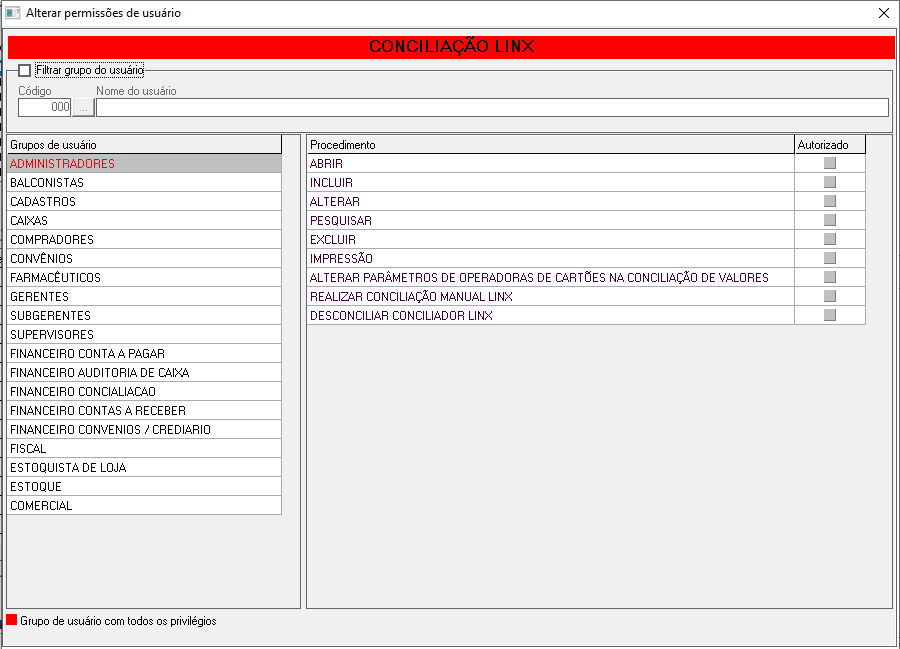This screenshot has height=649, width=900.
Task: Select the CONVÊNIOS user group
Action: click(x=144, y=258)
